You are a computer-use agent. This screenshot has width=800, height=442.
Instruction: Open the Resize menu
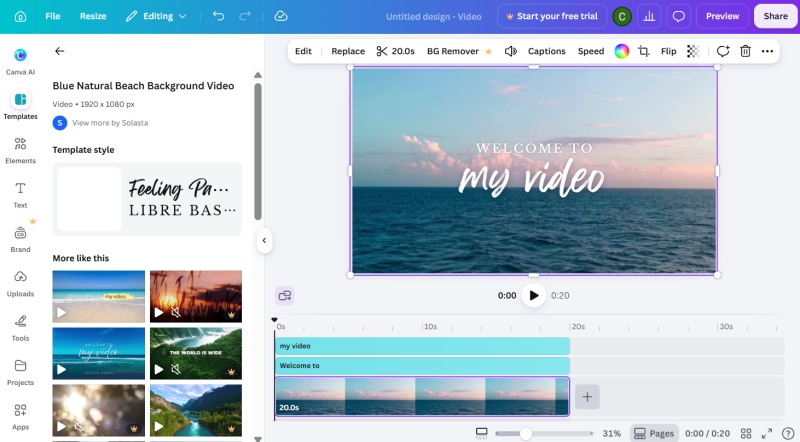click(x=93, y=16)
